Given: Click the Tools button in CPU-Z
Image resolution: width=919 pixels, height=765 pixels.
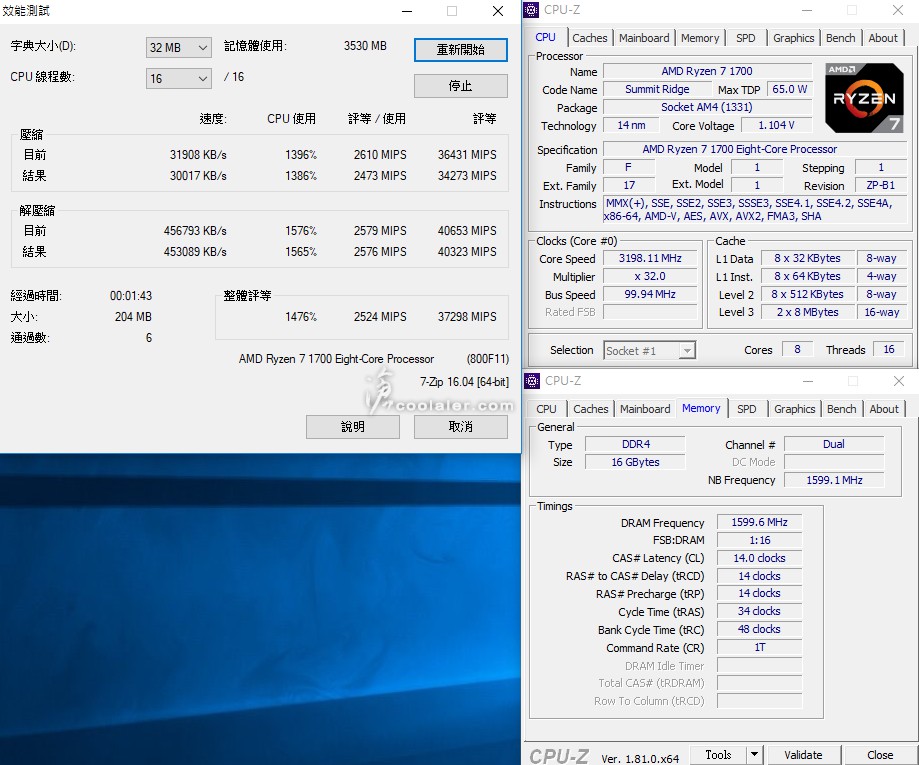Looking at the screenshot, I should 718,754.
